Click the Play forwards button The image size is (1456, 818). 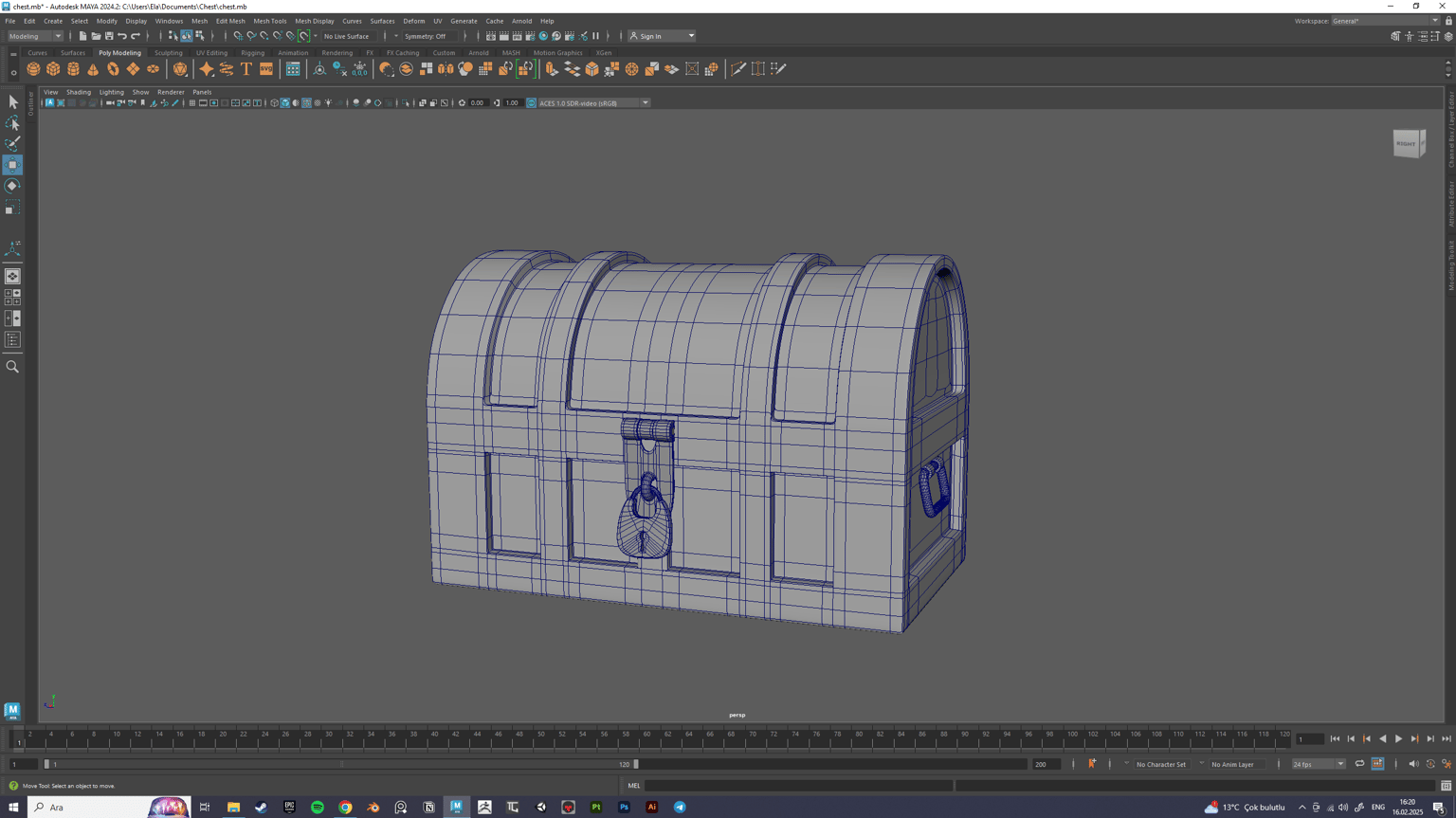click(1398, 739)
